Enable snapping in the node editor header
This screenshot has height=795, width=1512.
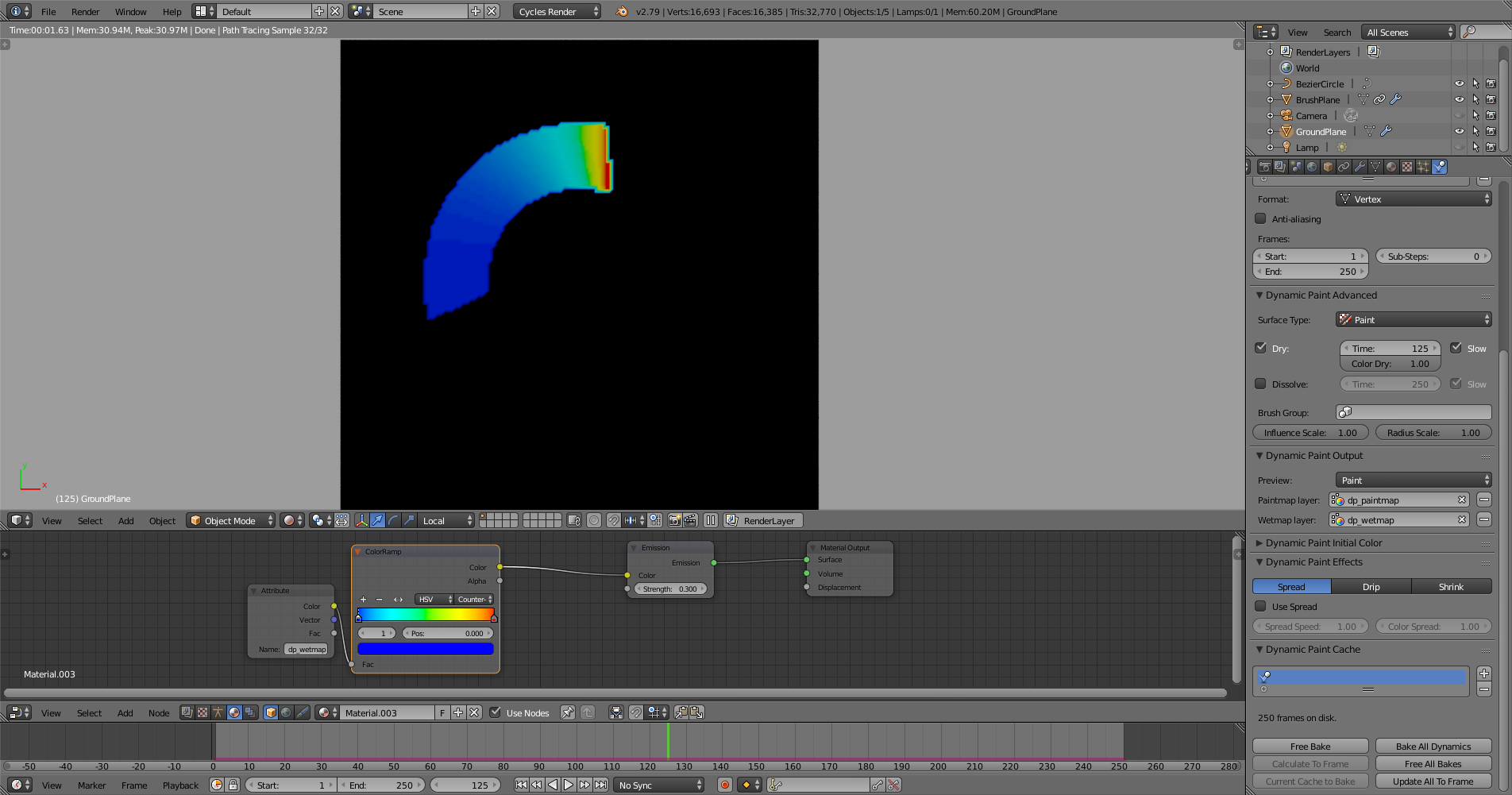point(635,712)
